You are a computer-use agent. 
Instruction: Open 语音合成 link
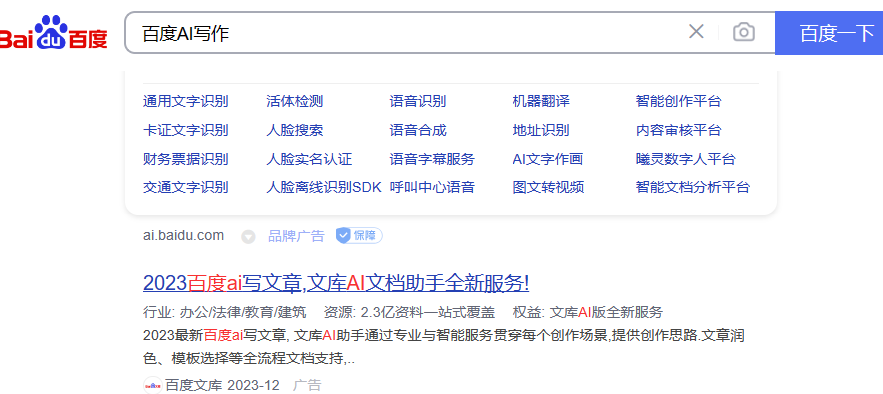[x=418, y=131]
